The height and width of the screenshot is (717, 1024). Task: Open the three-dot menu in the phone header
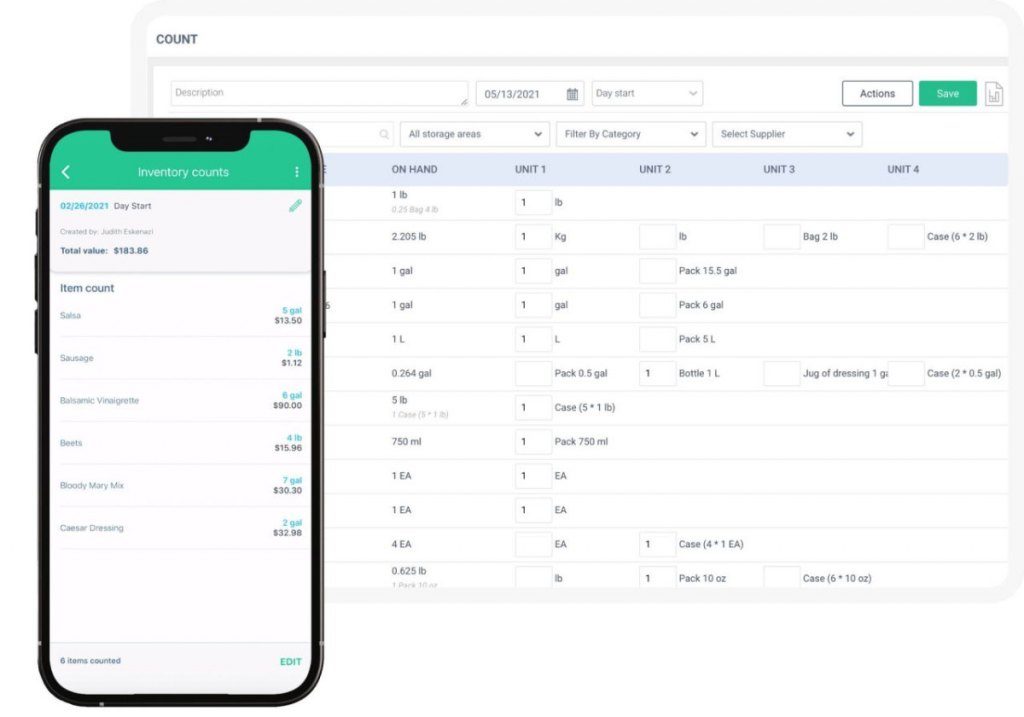tap(296, 171)
